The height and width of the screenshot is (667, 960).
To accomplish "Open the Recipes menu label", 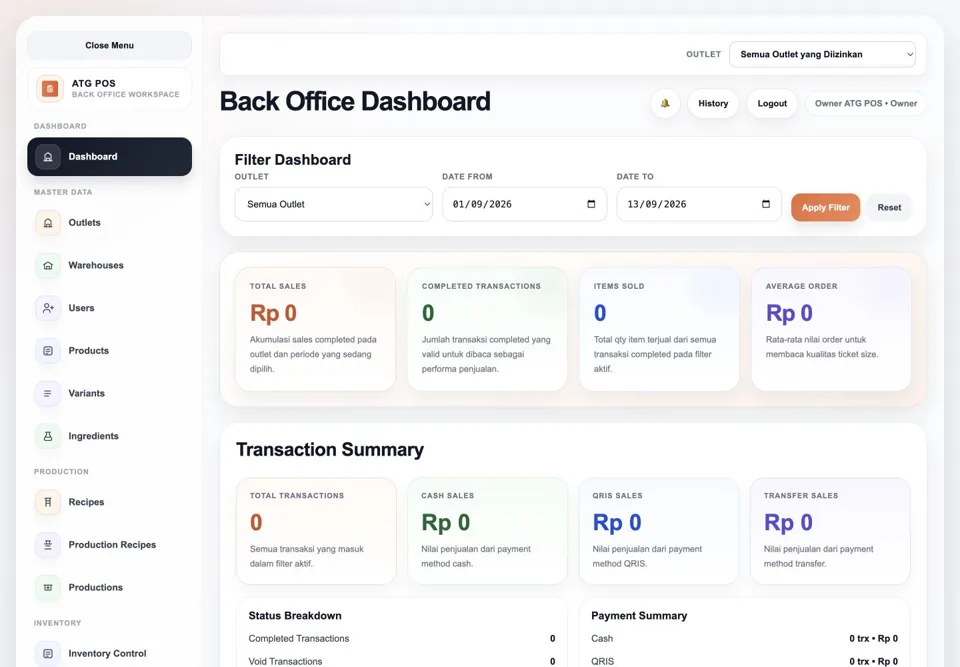I will pos(86,502).
